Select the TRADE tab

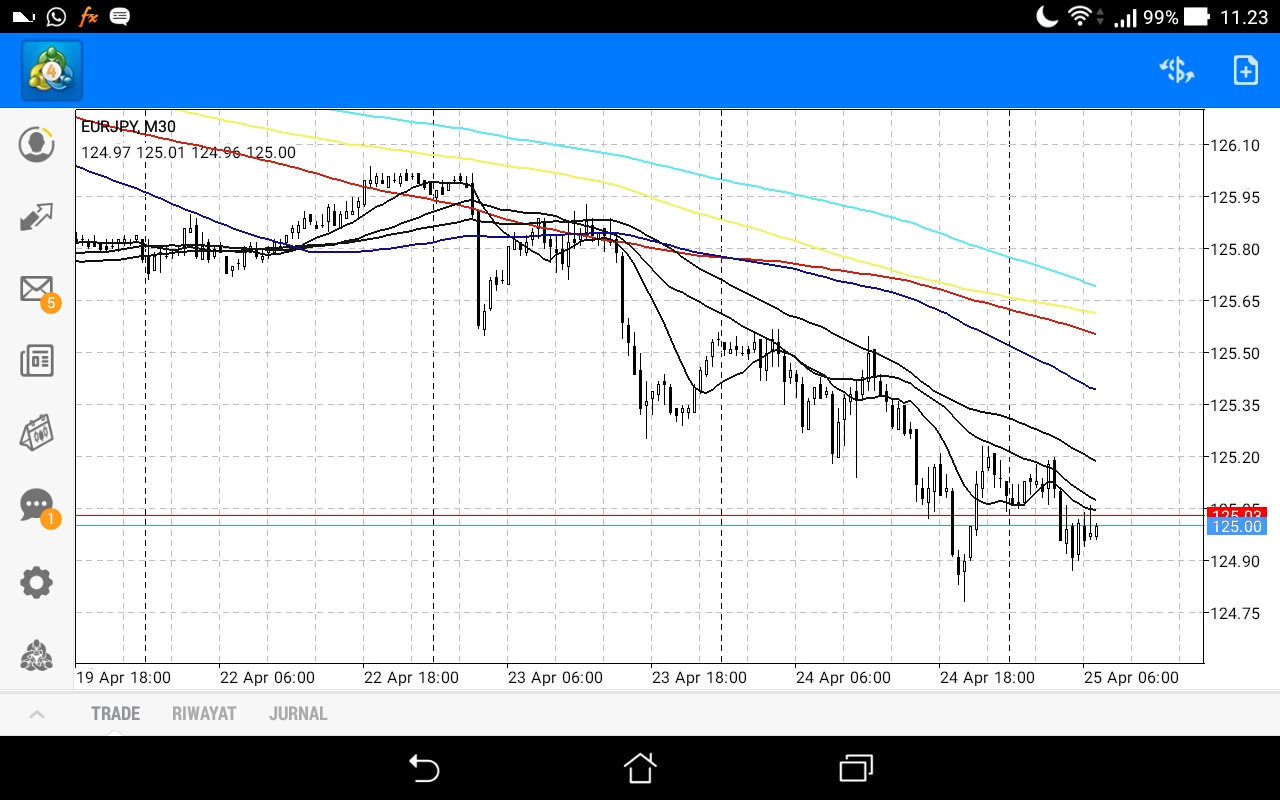[115, 713]
